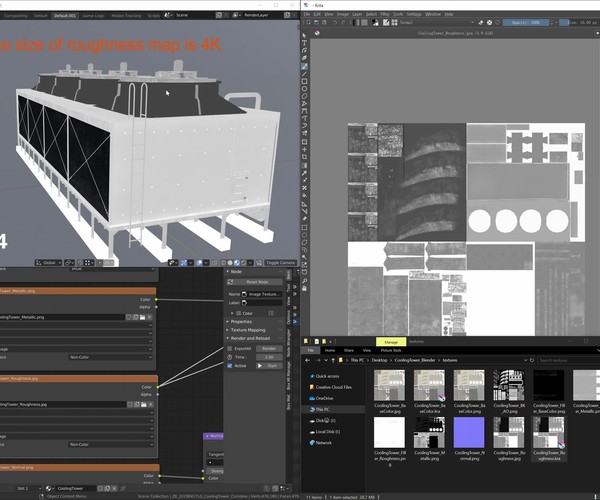
Task: Switch to the Picture Tools tab in Explorer
Action: click(x=391, y=350)
